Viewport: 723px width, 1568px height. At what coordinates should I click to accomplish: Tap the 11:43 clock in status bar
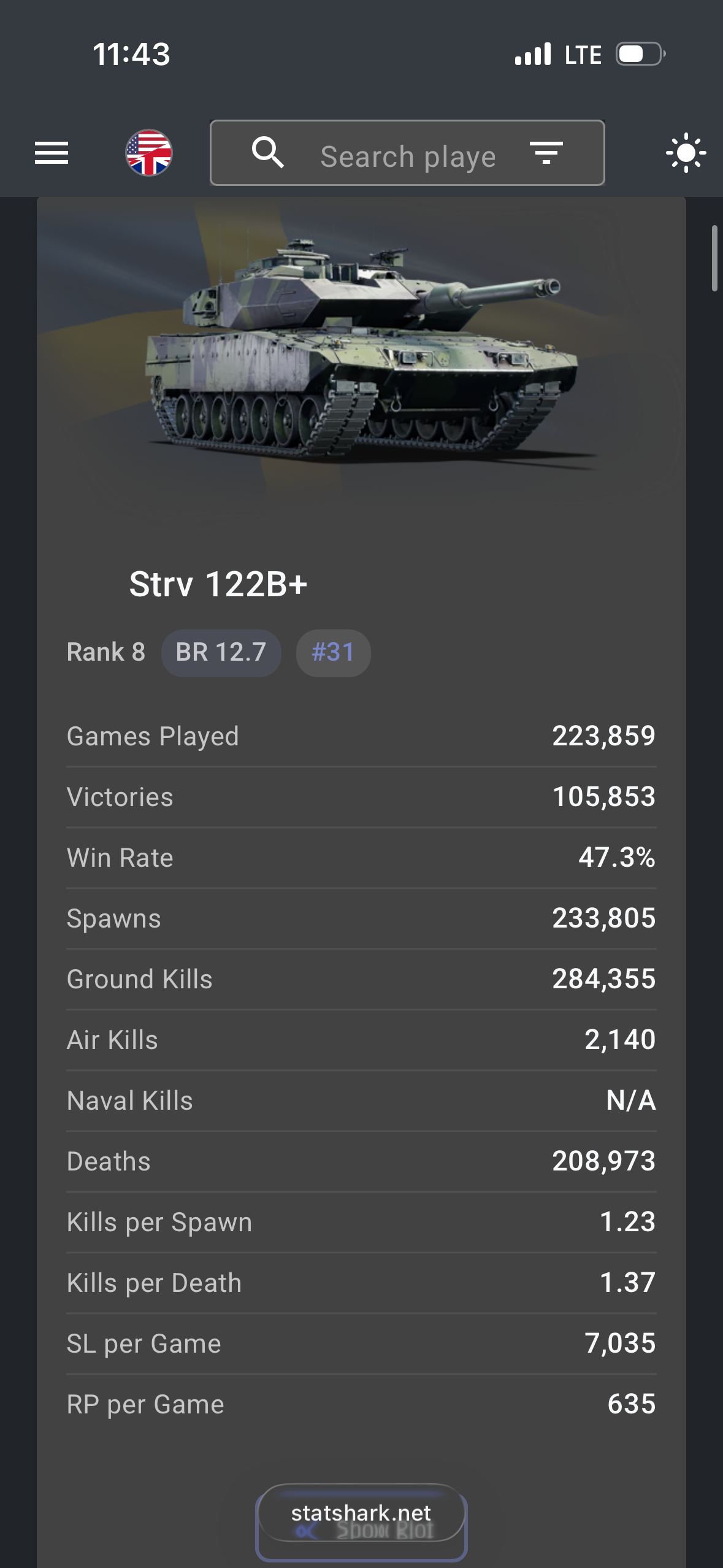131,54
